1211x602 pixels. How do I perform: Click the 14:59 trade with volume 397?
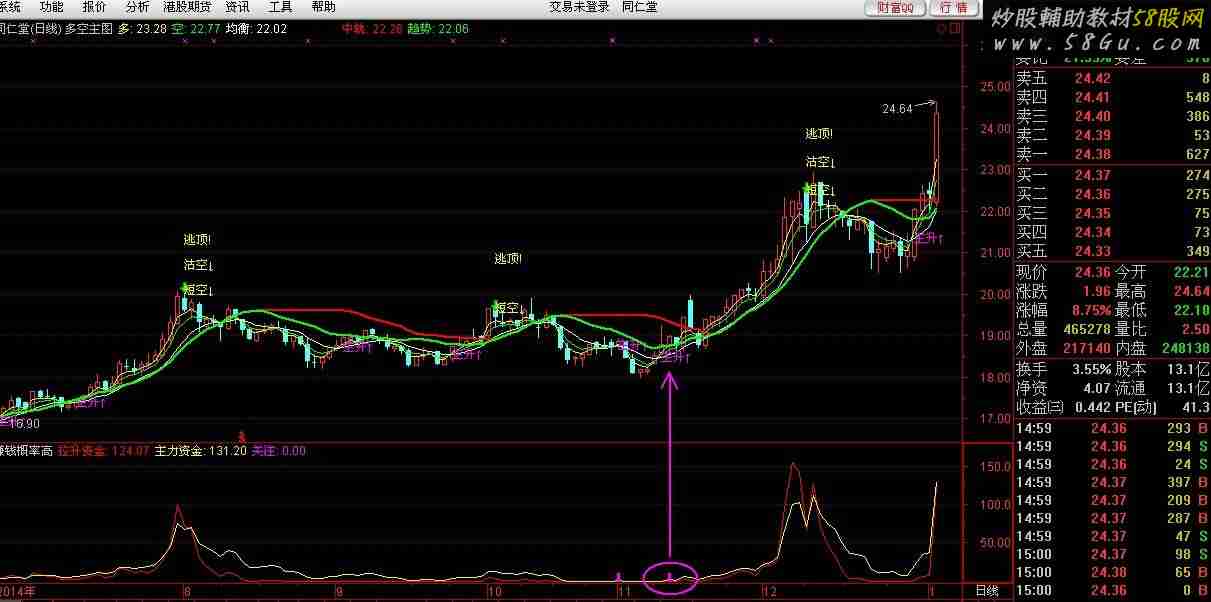[1112, 482]
